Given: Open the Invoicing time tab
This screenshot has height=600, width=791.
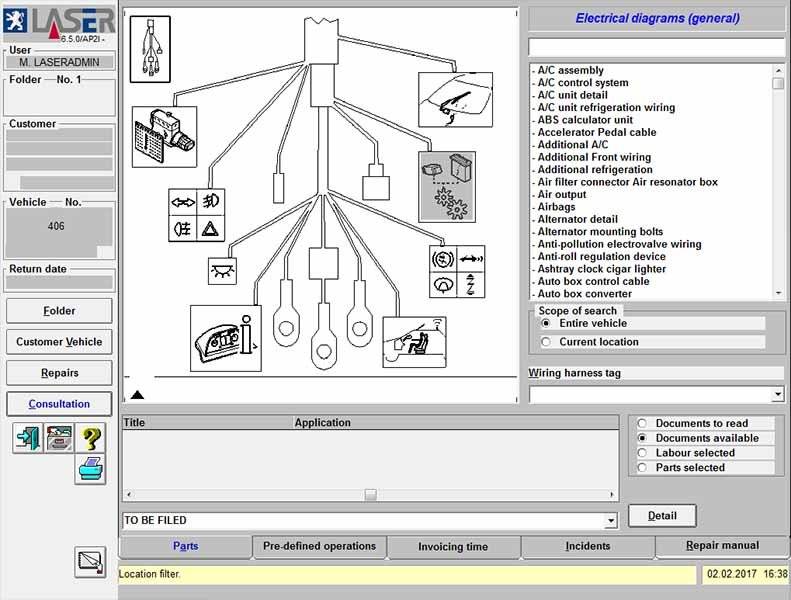Looking at the screenshot, I should pyautogui.click(x=453, y=547).
